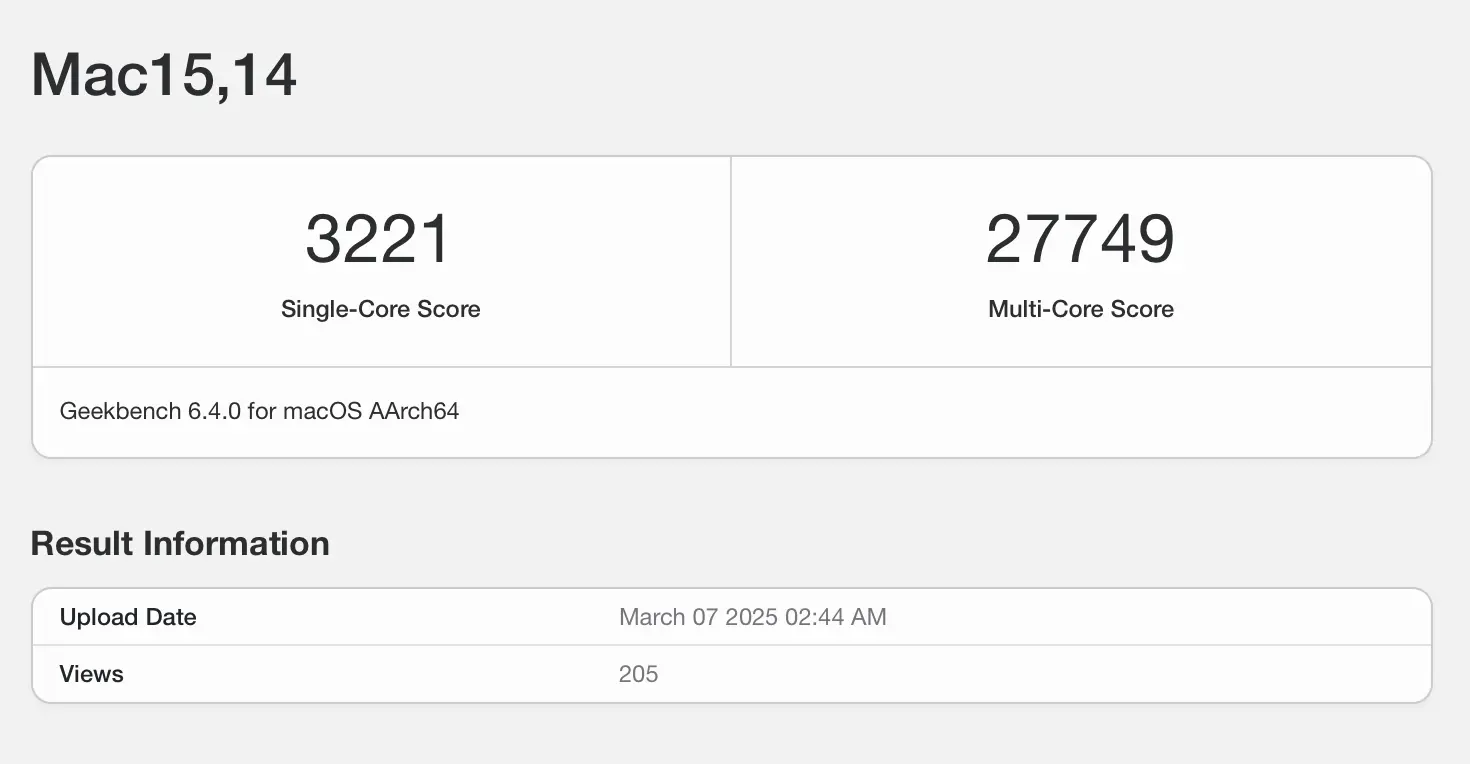
Task: Click the Upload Date row label
Action: 128,617
